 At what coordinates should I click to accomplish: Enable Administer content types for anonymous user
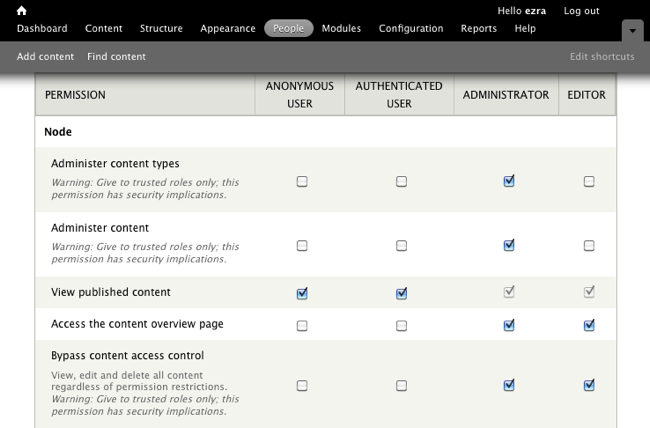tap(302, 182)
